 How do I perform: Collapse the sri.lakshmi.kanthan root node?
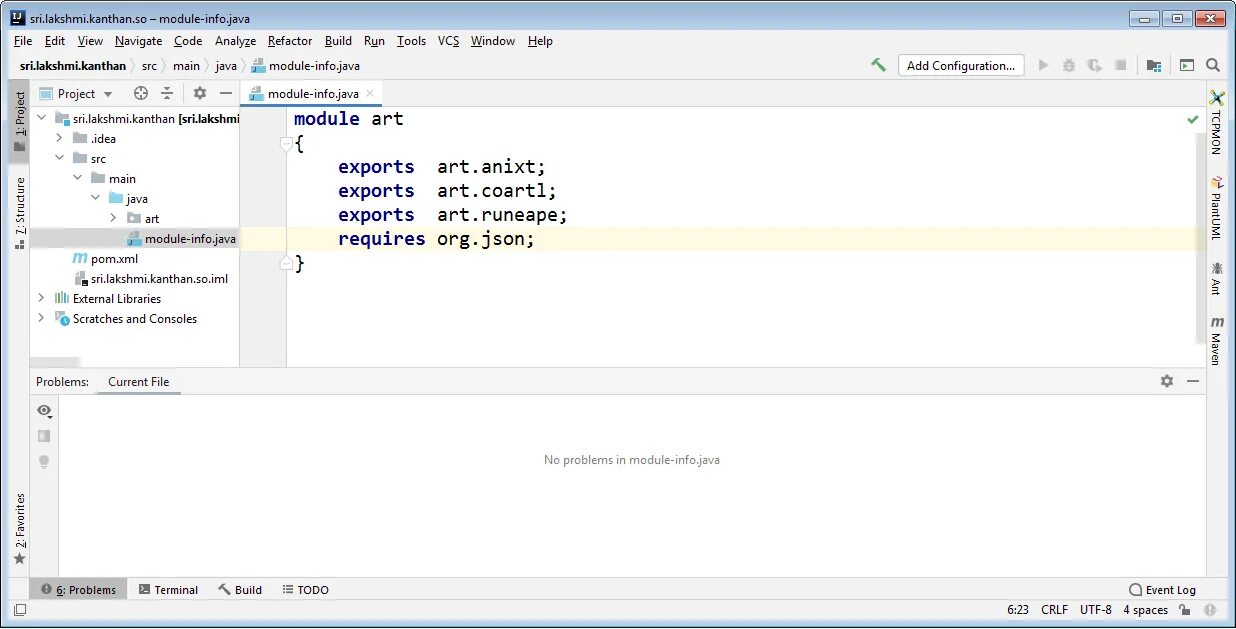42,118
